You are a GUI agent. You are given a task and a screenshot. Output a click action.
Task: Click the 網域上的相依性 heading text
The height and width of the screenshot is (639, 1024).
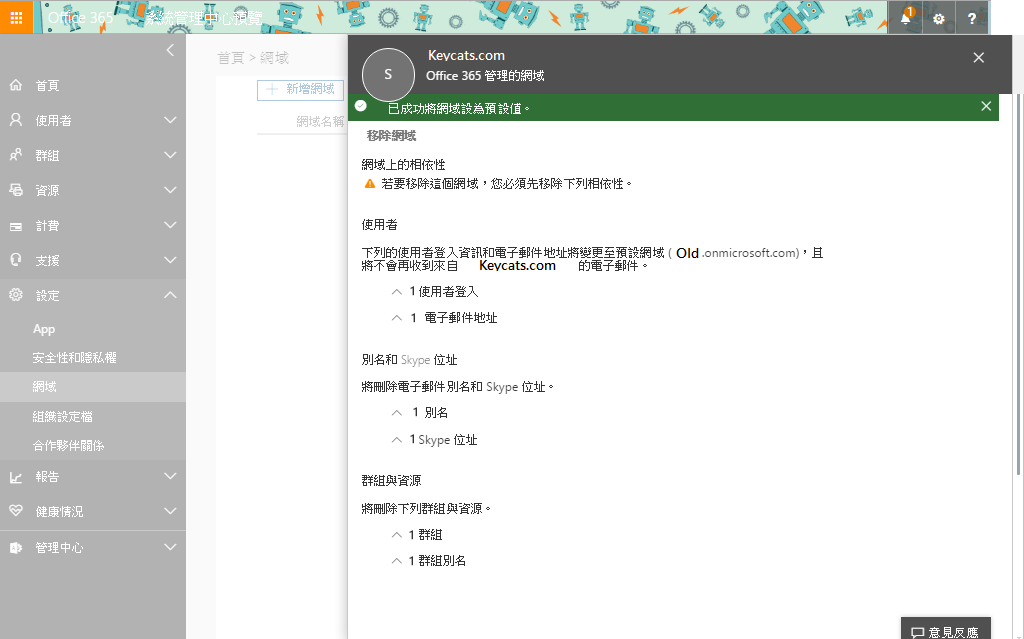tap(404, 165)
